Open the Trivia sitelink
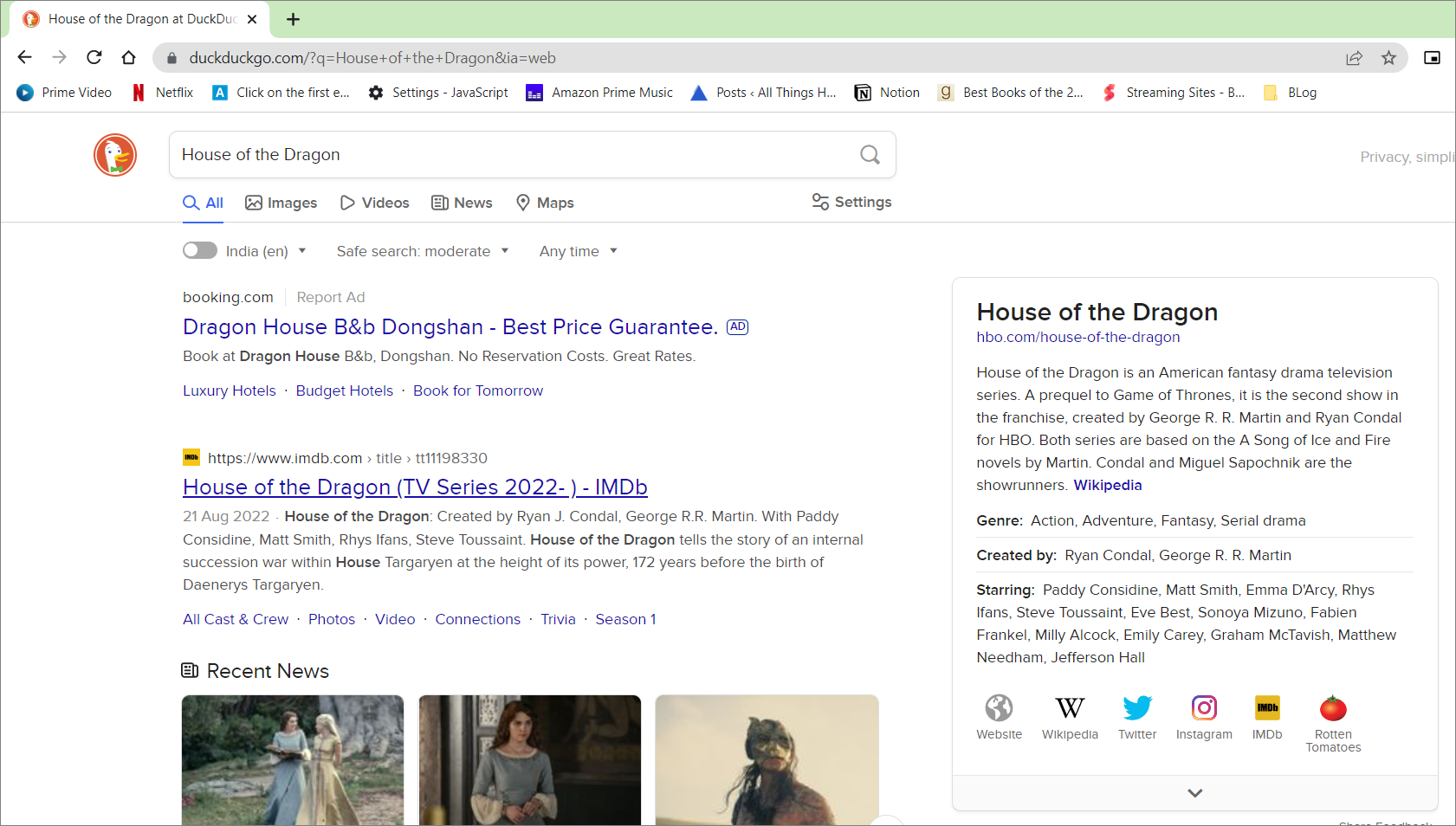The image size is (1456, 826). tap(558, 619)
